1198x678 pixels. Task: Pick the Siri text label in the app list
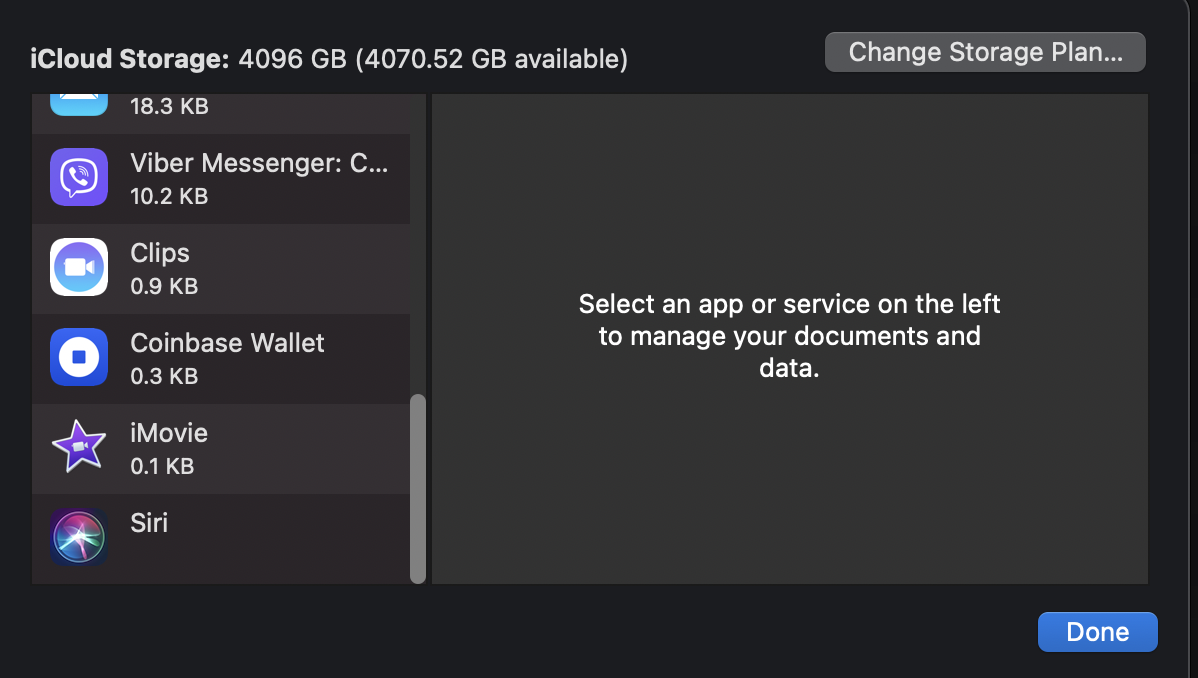[x=149, y=523]
